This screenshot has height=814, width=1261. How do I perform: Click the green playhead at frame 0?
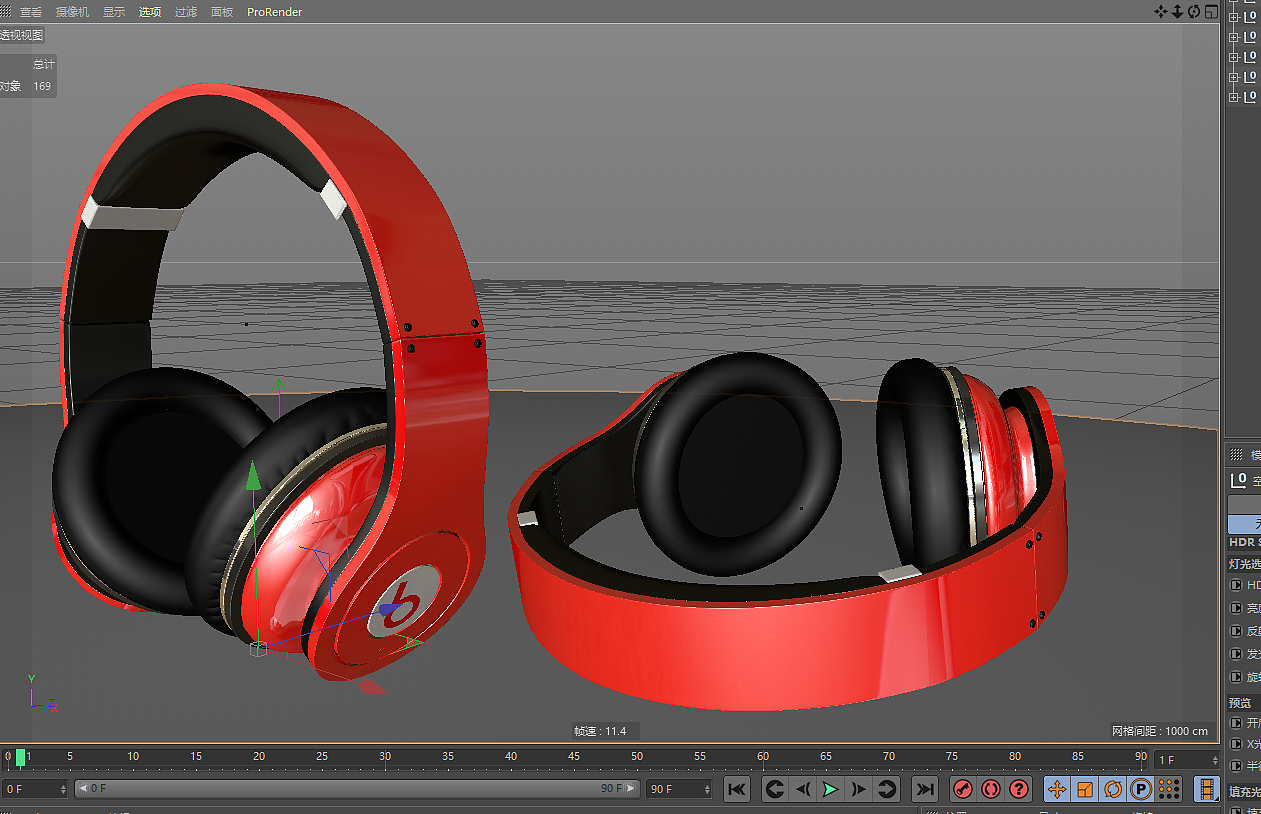[20, 758]
